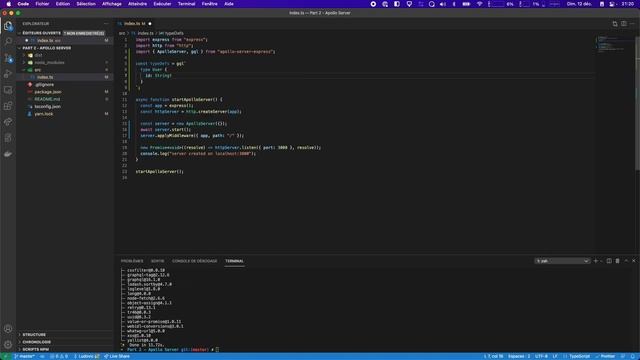Image resolution: width=640 pixels, height=360 pixels.
Task: Open the Sélection menu
Action: 86,4
